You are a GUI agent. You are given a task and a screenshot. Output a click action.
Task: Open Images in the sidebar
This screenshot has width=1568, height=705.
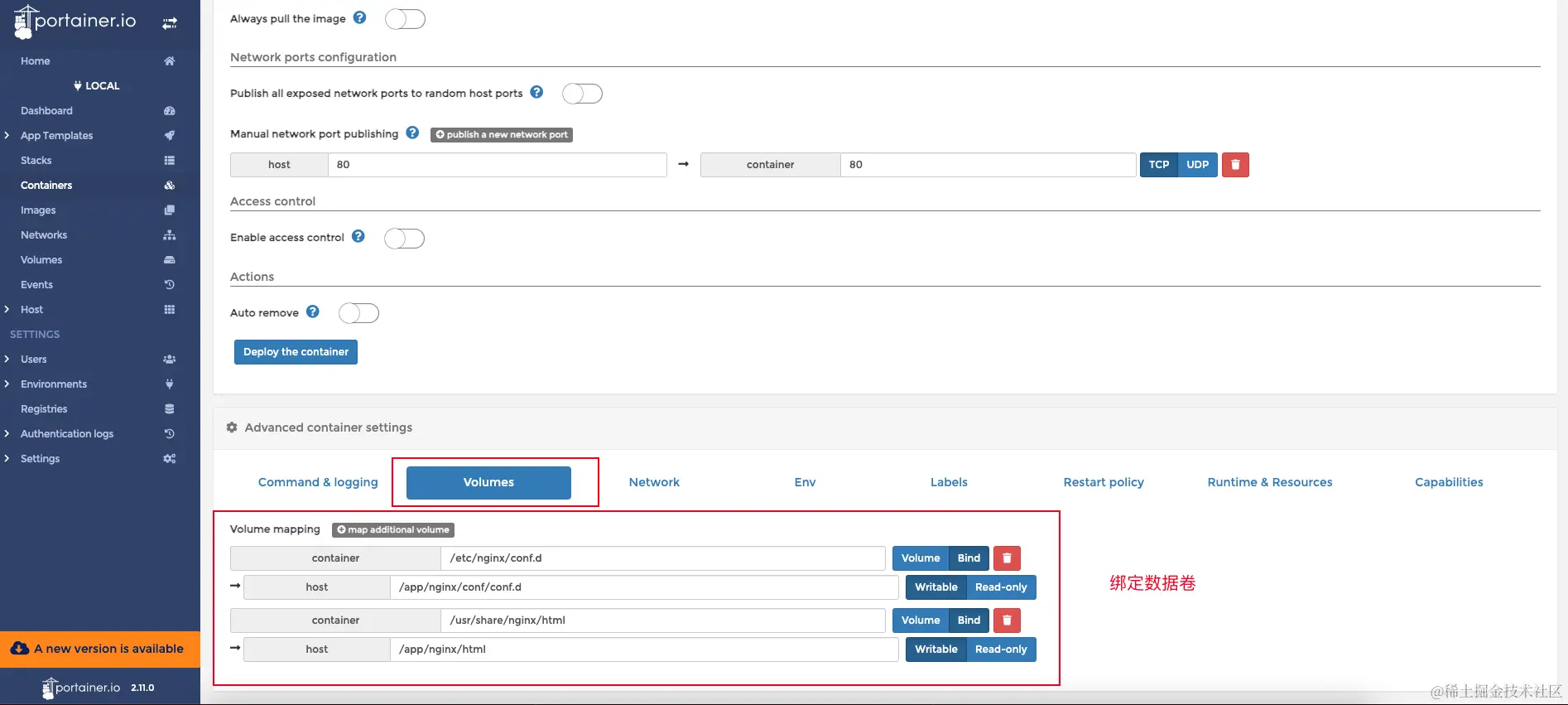point(38,210)
